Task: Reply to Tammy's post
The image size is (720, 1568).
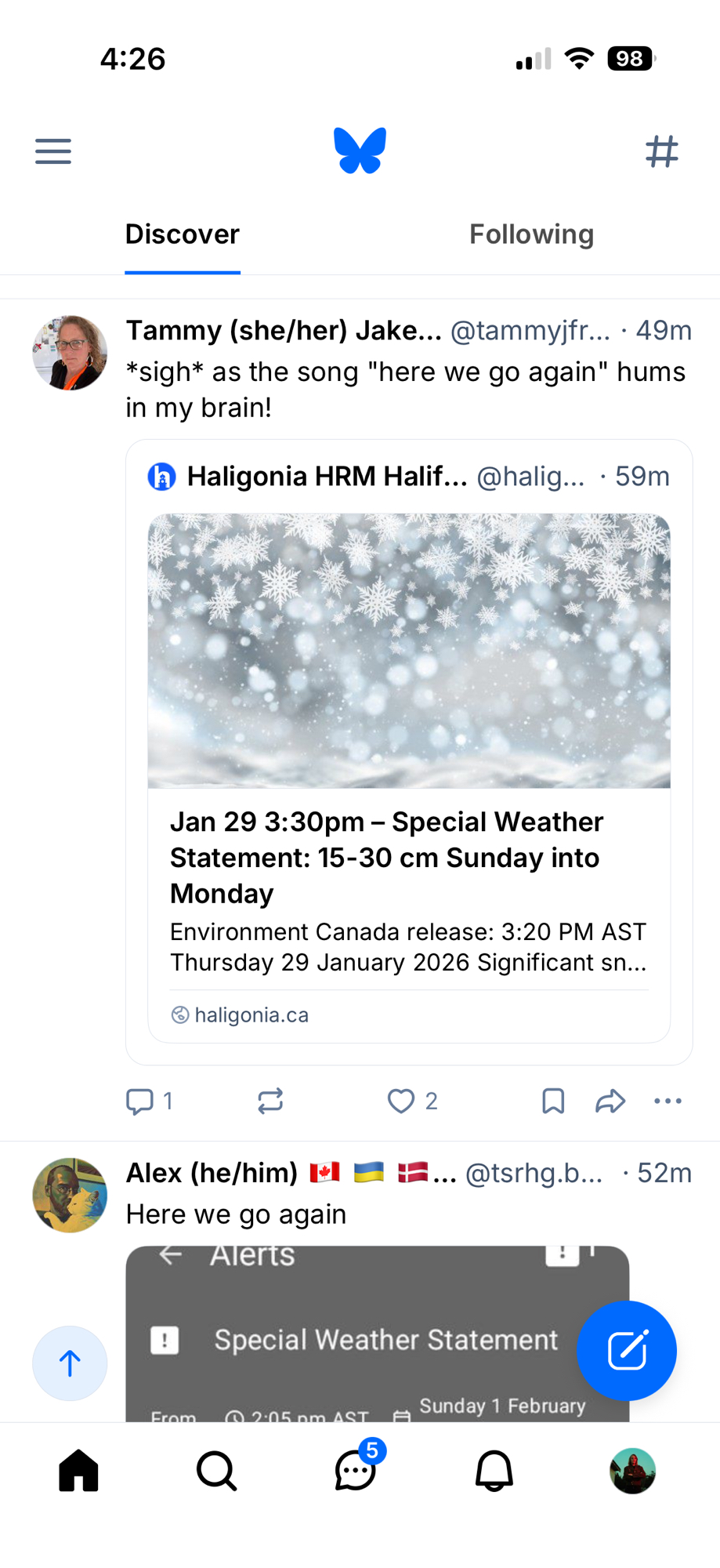Action: coord(140,1101)
